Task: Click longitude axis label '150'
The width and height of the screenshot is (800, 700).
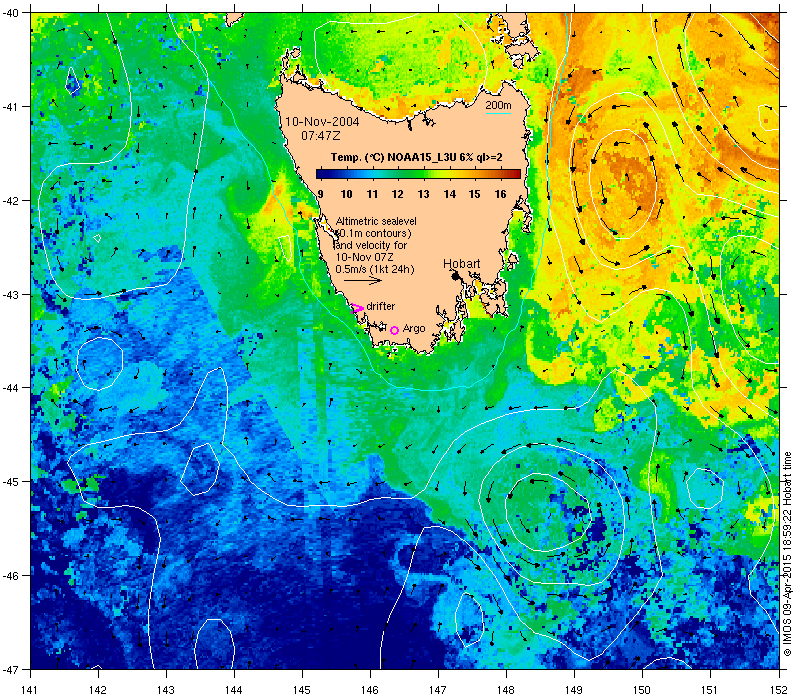Action: point(642,690)
